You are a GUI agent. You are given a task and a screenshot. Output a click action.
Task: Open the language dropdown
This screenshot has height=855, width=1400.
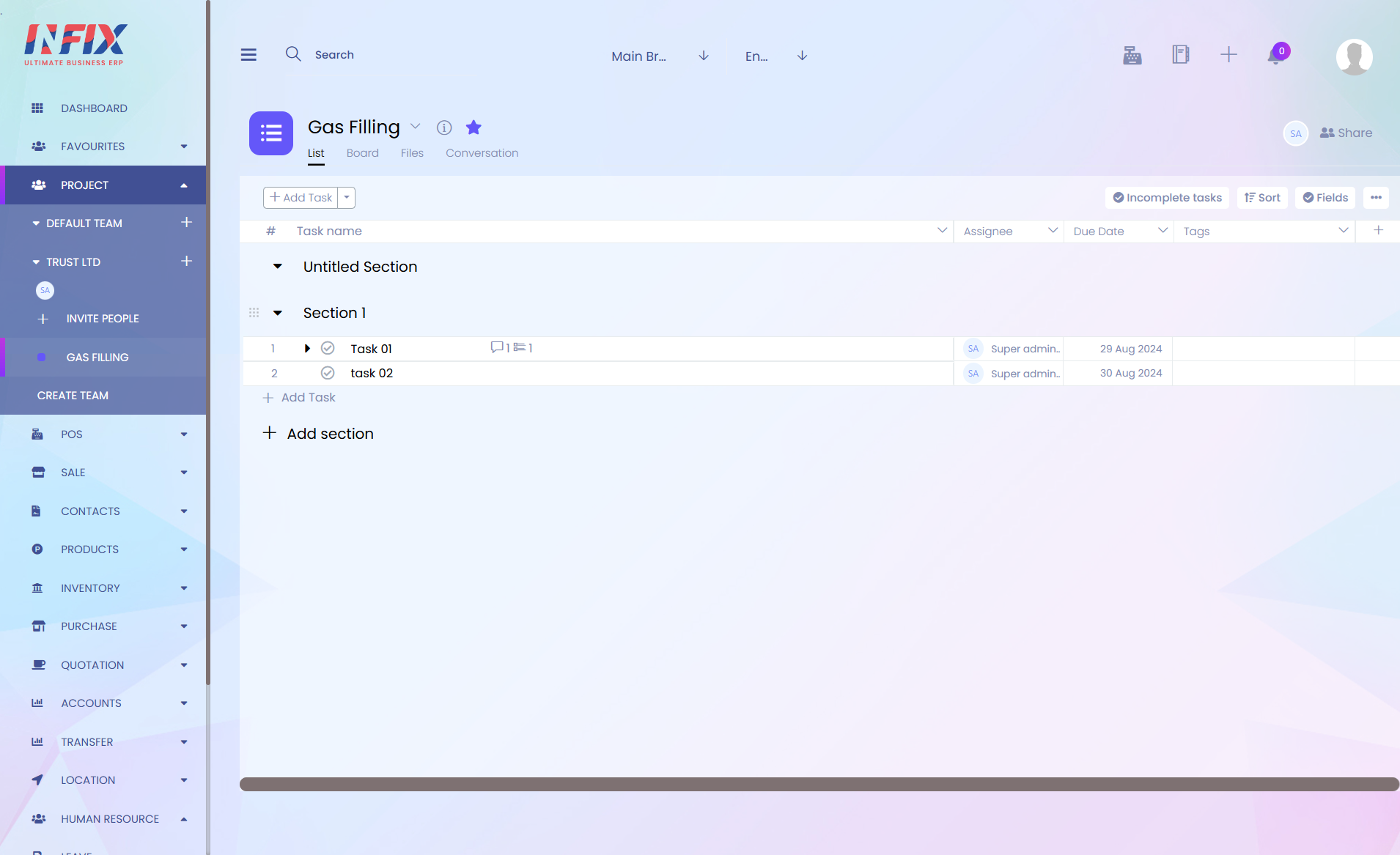pyautogui.click(x=776, y=56)
